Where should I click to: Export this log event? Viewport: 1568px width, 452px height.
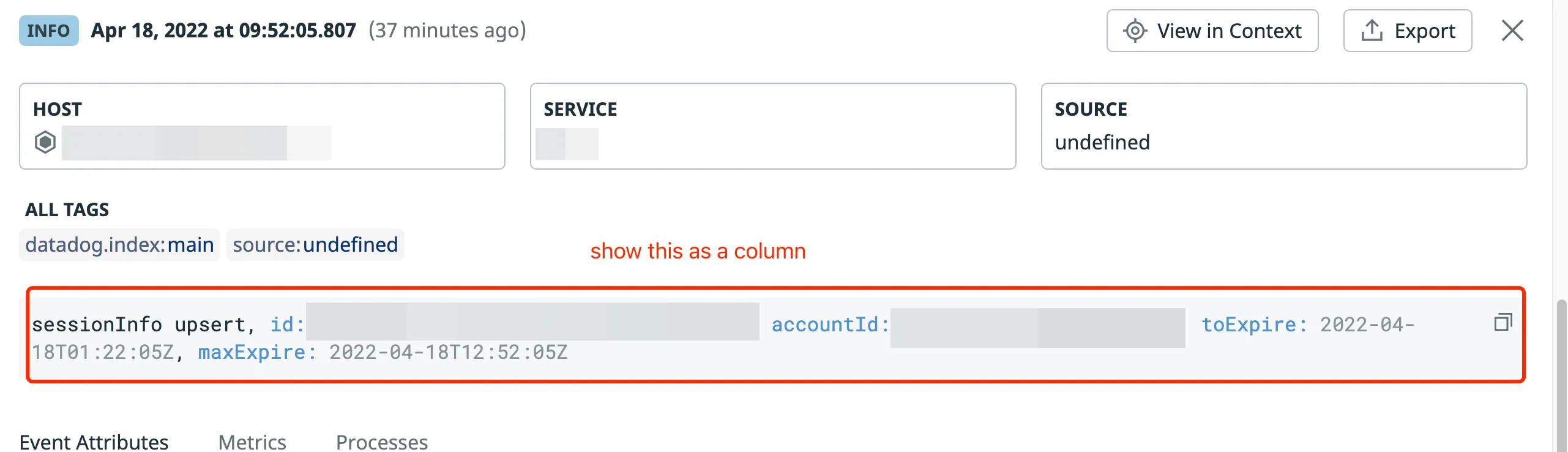[1407, 31]
